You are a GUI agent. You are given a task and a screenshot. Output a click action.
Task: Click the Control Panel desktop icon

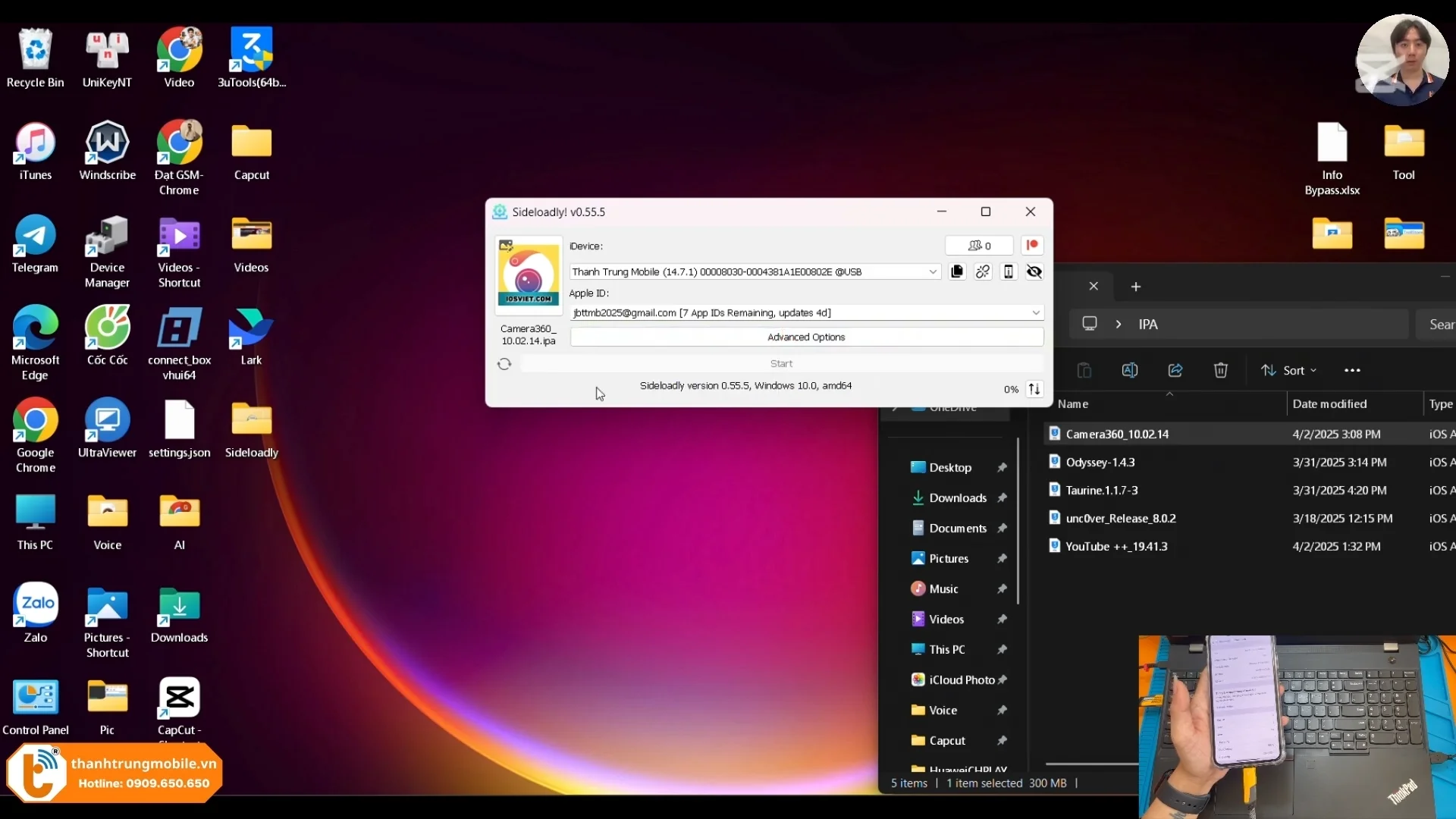[35, 706]
